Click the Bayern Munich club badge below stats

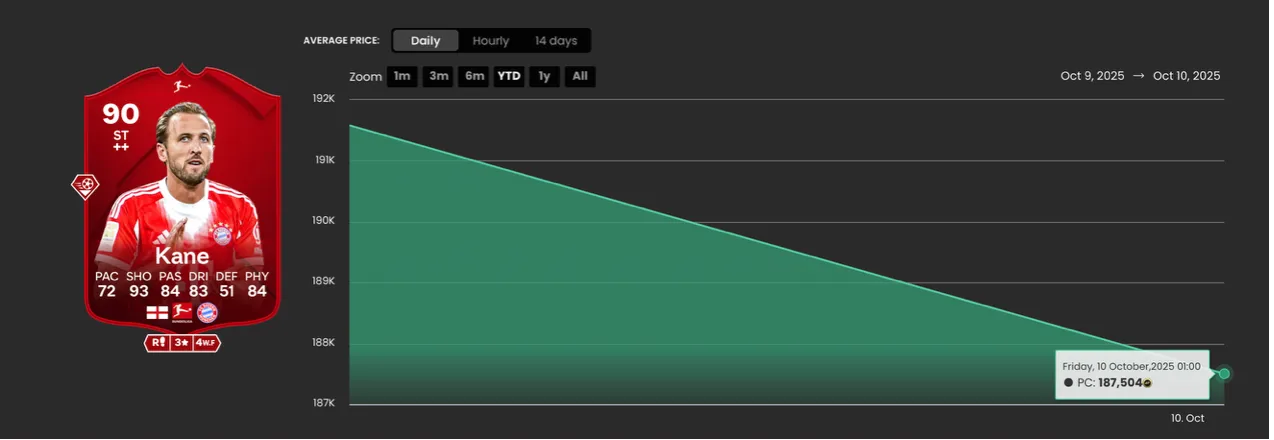[207, 313]
